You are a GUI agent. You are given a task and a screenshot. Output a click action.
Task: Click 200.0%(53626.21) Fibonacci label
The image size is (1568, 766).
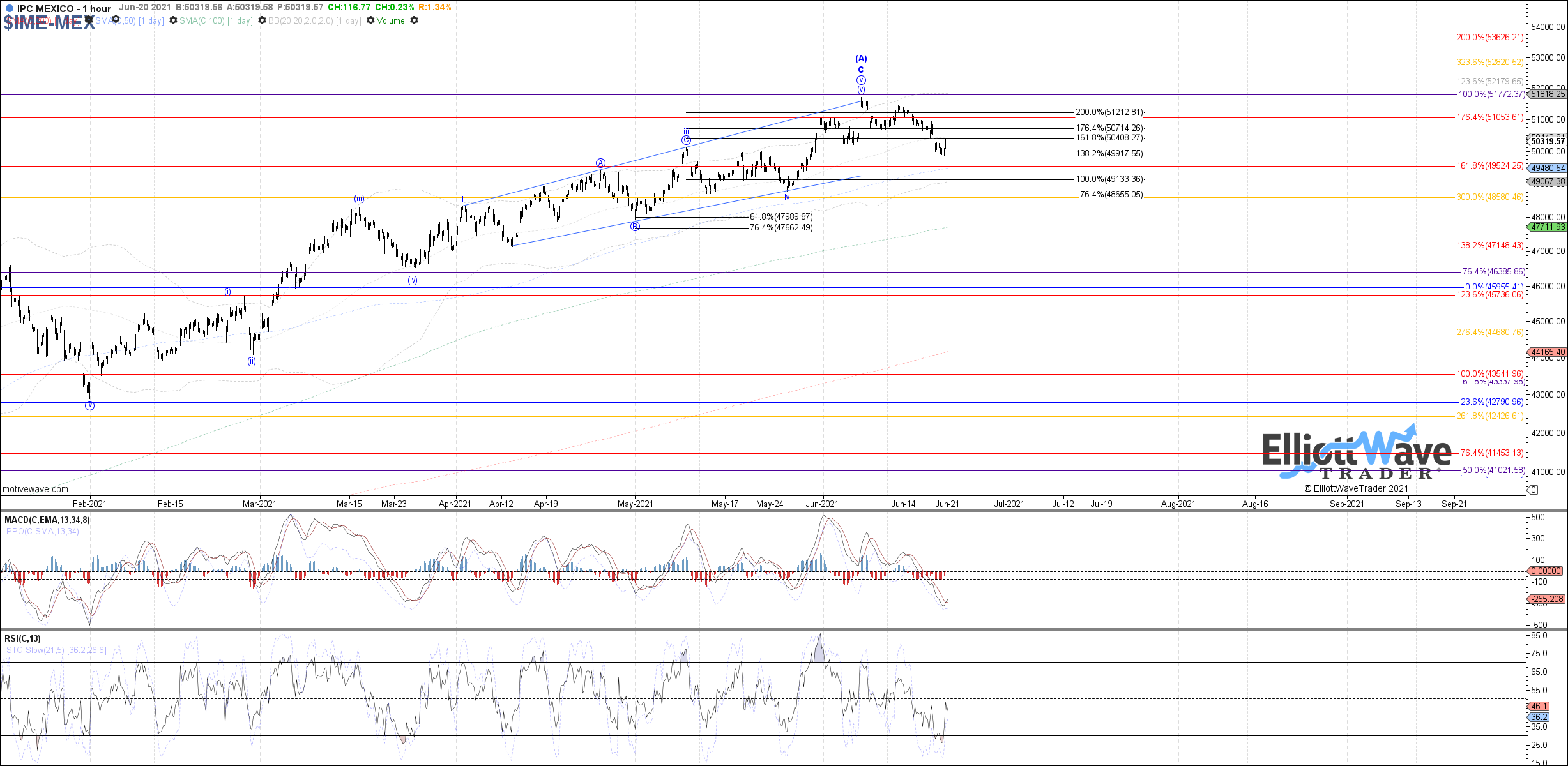click(1489, 38)
